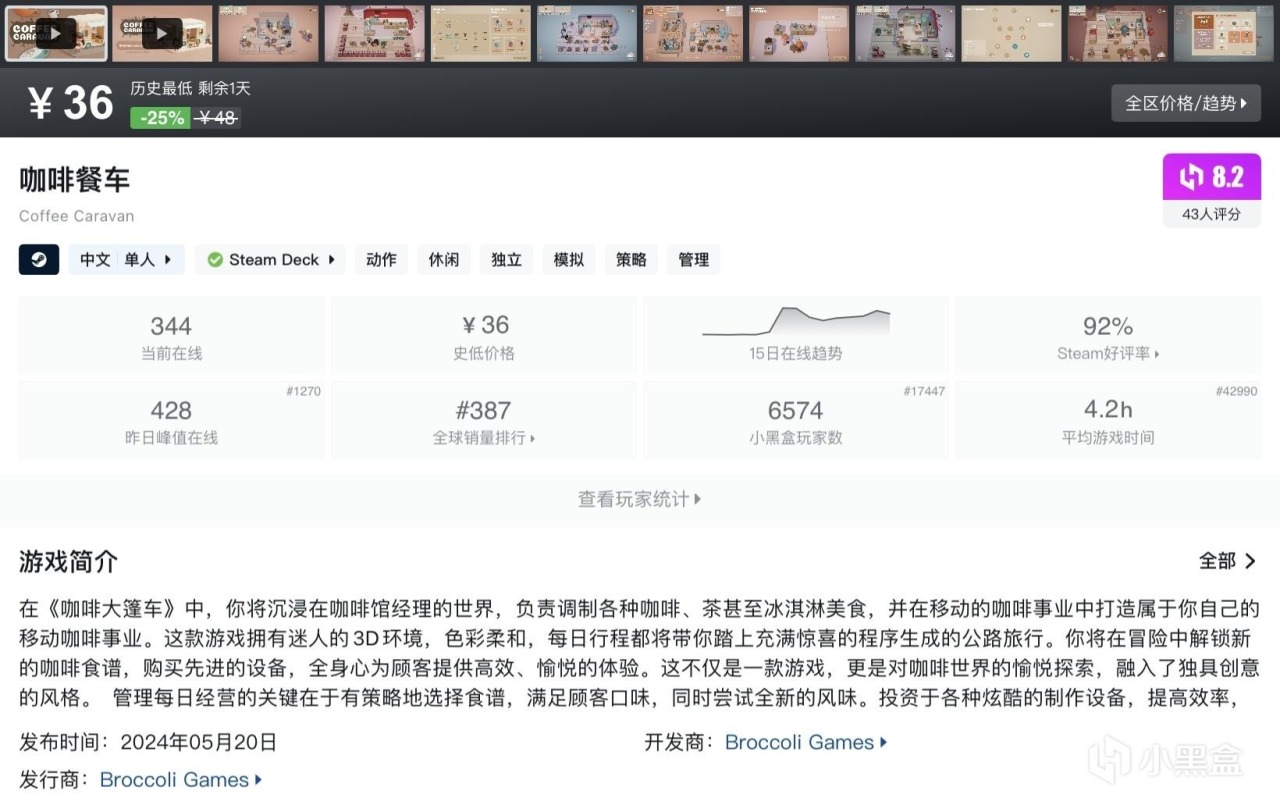Click the 咖啡餐车 game title

pyautogui.click(x=74, y=180)
